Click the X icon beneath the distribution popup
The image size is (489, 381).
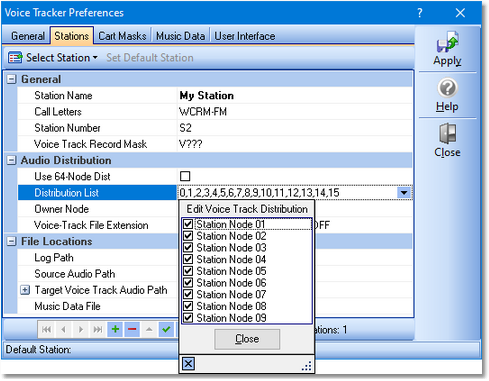click(188, 363)
